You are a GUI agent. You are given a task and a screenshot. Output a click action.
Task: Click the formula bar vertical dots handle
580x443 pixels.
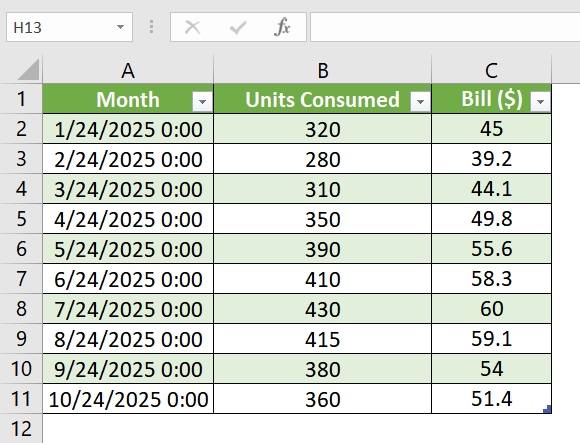[x=151, y=27]
